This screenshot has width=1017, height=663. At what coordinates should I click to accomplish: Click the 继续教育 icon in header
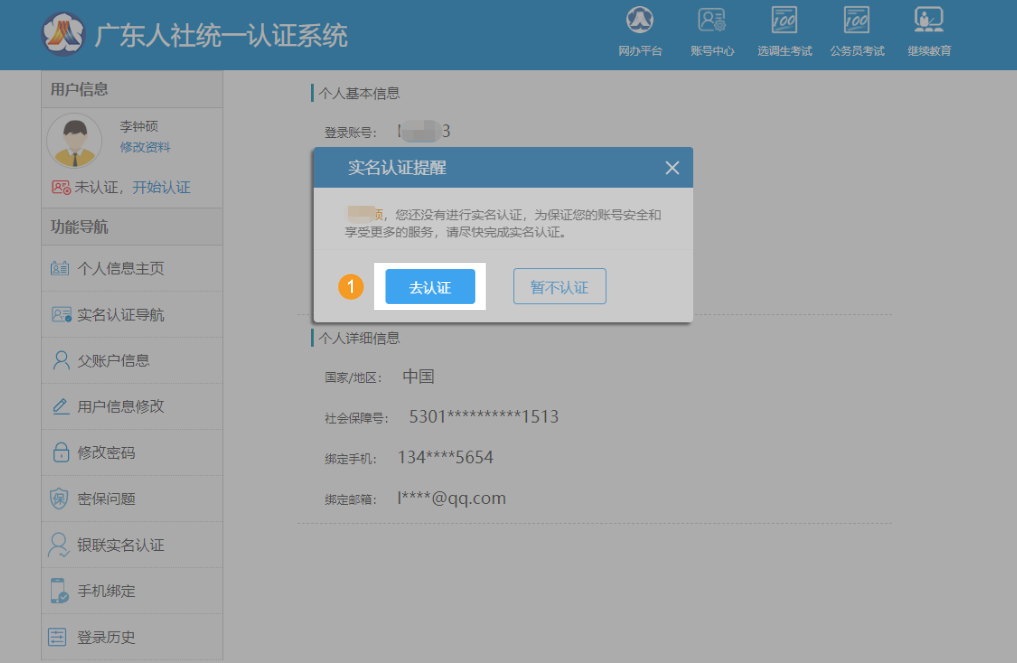(x=929, y=20)
